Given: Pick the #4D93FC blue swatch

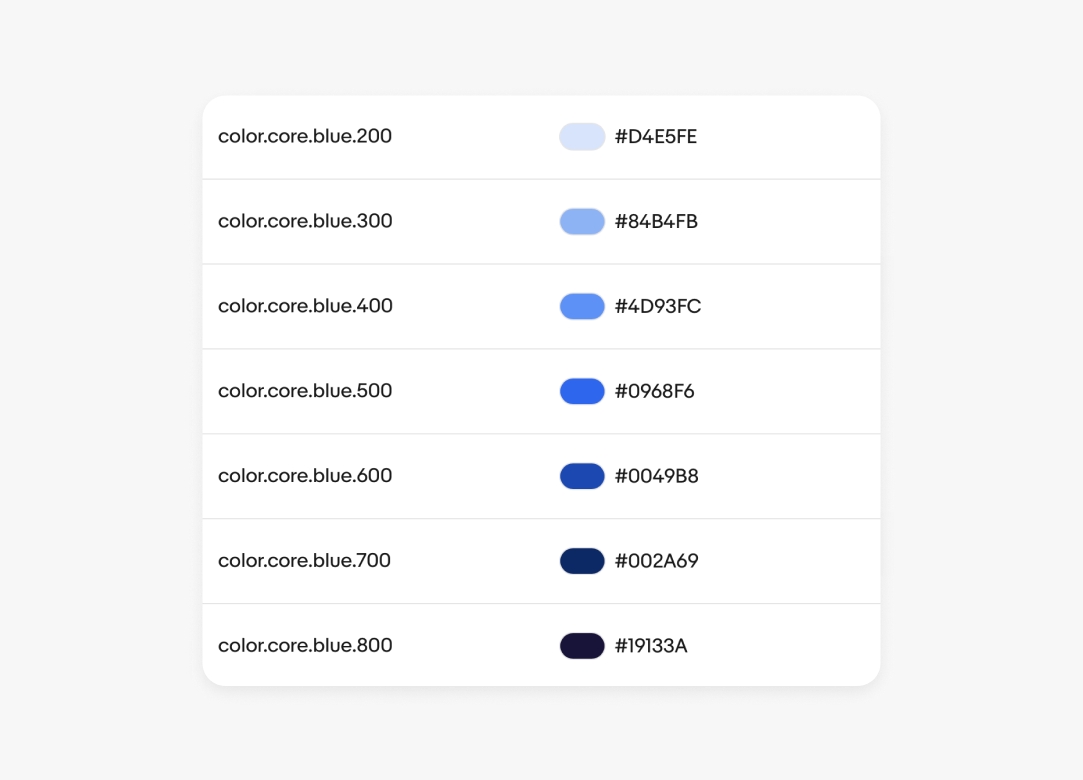Looking at the screenshot, I should point(582,307).
